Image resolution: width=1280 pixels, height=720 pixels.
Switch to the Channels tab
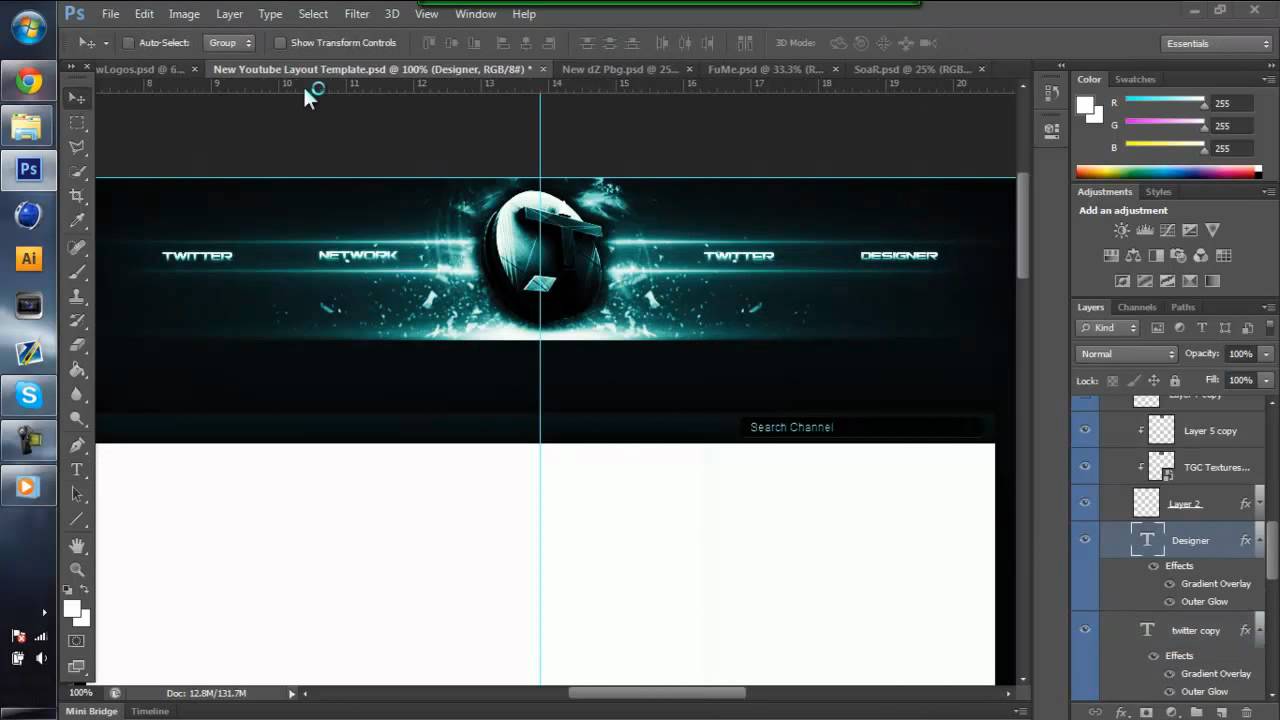point(1137,307)
